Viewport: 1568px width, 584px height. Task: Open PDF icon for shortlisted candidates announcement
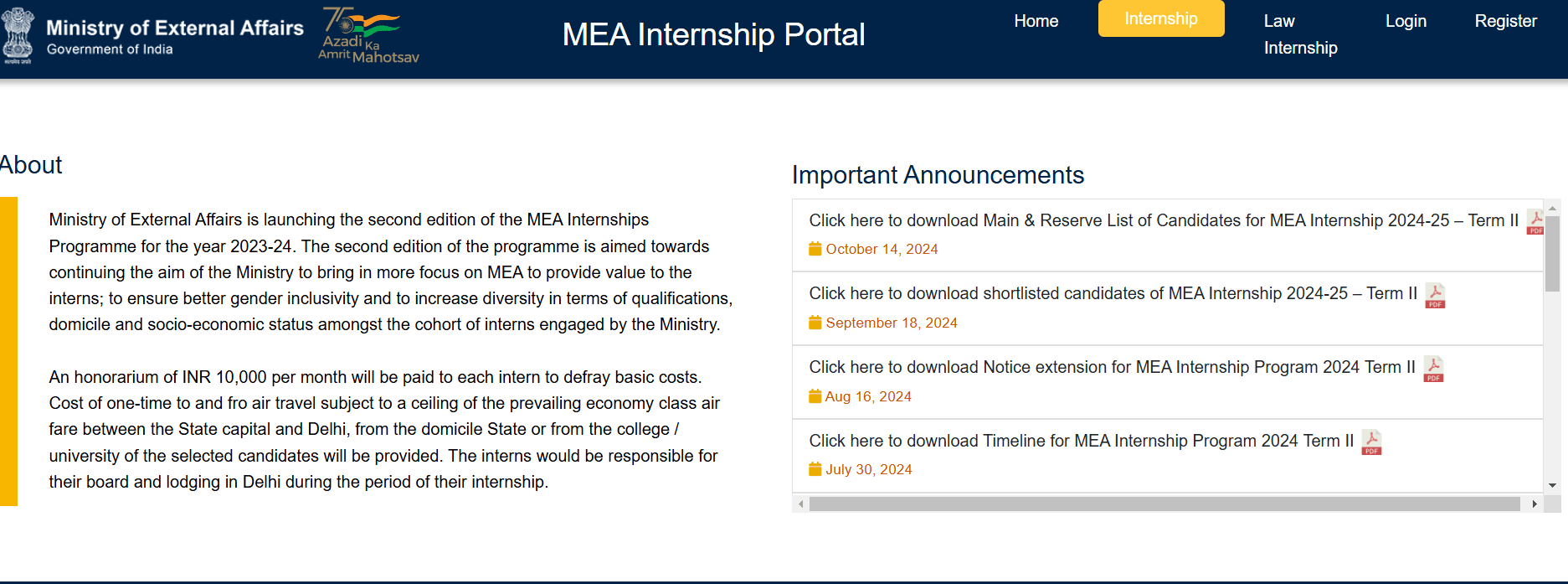click(1435, 296)
